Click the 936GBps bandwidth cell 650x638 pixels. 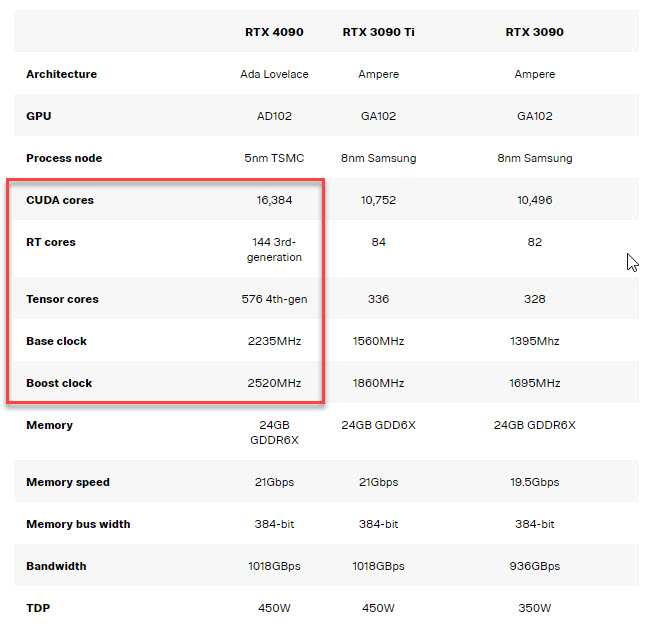[x=534, y=566]
